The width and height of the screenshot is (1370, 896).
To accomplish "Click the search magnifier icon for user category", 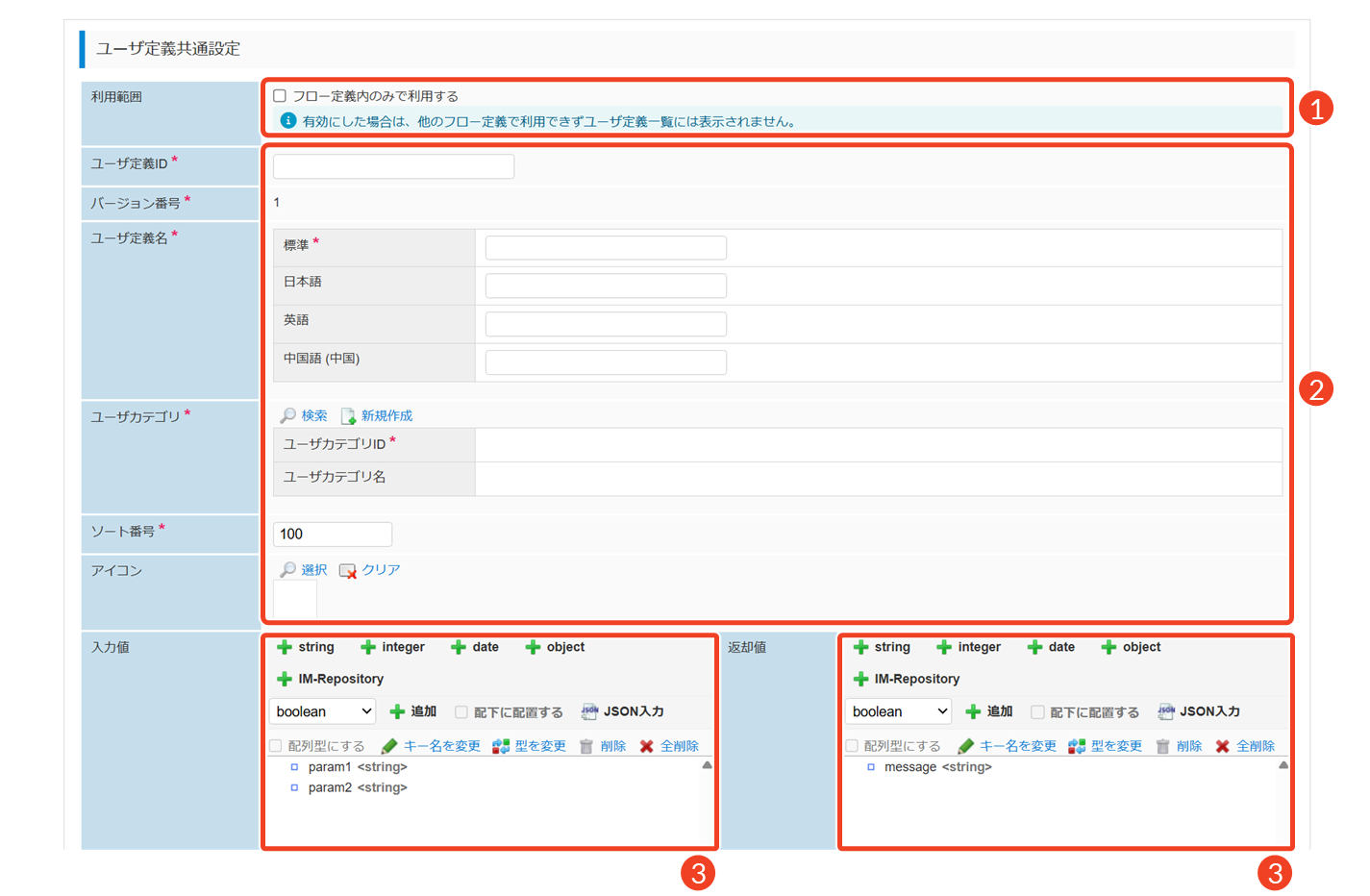I will (287, 415).
